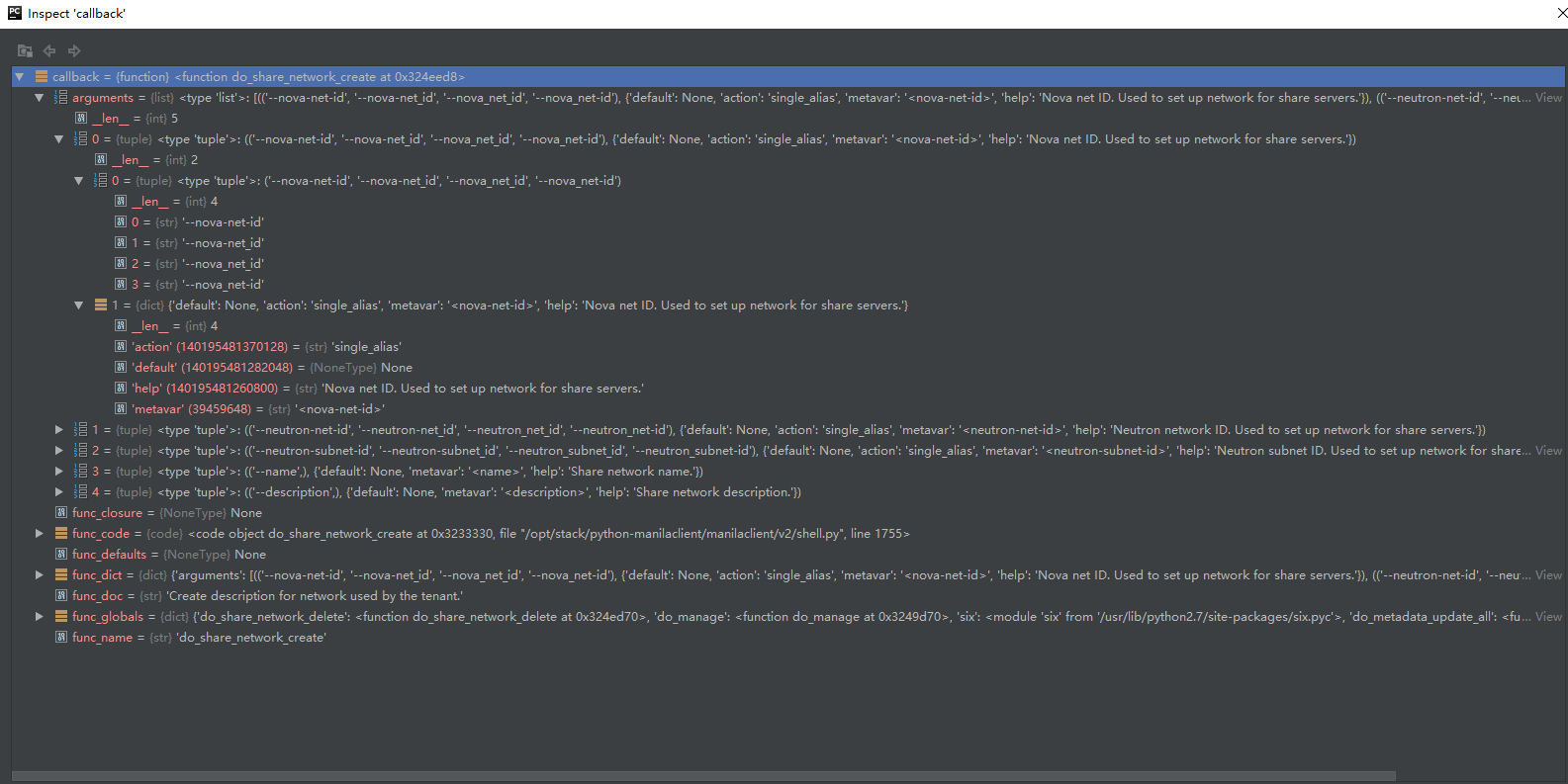Click the icon beside func_defaults
This screenshot has height=784, width=1568.
(x=61, y=554)
